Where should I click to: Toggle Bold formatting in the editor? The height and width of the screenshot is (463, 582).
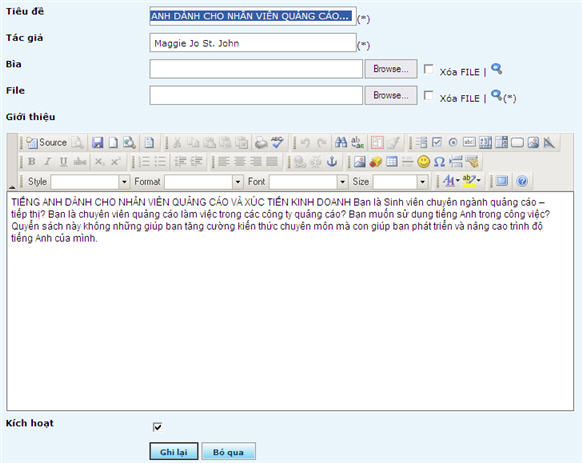32,162
